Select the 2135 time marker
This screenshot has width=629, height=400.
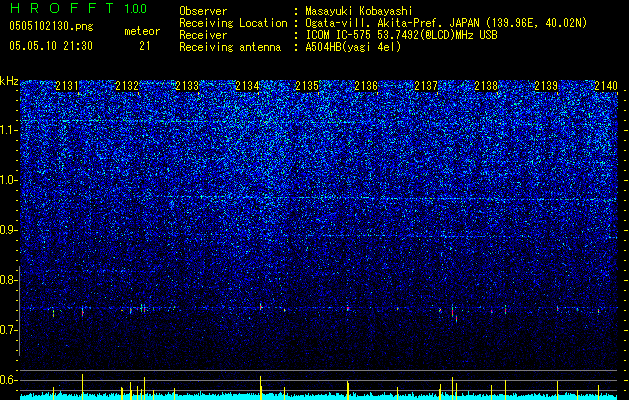point(306,86)
